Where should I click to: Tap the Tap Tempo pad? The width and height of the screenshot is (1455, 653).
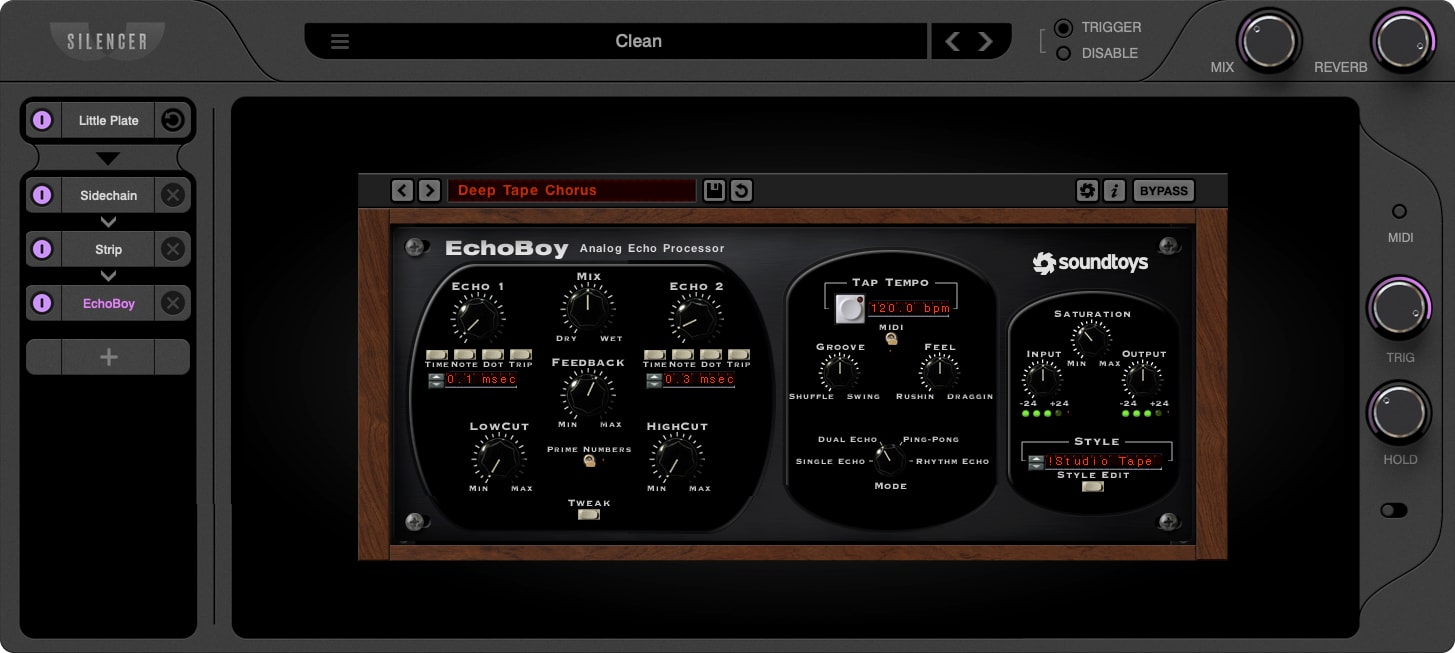849,308
